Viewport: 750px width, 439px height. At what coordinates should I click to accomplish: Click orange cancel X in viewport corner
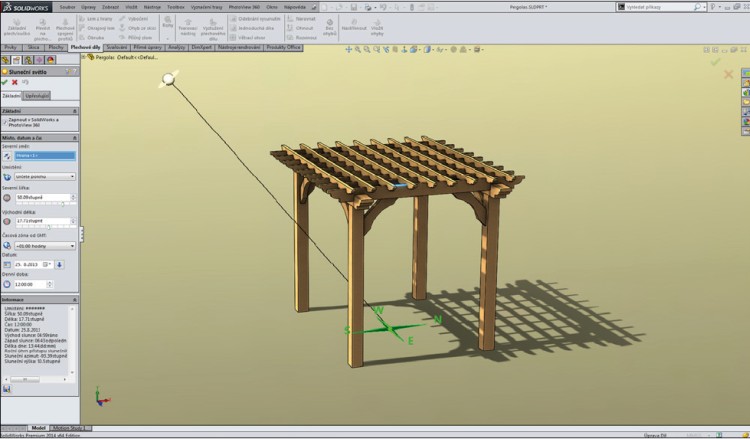pyautogui.click(x=728, y=74)
